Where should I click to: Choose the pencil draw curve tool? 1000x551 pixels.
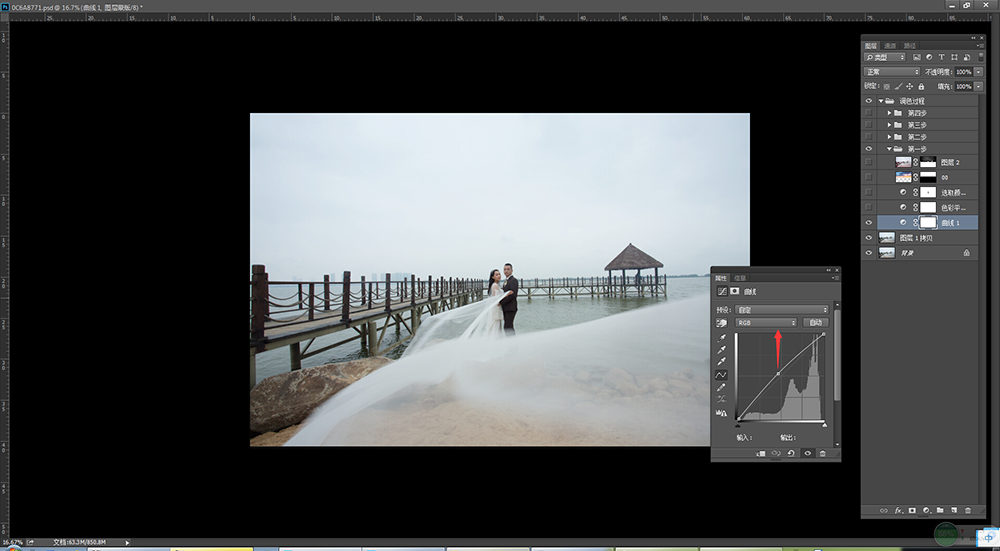[722, 387]
